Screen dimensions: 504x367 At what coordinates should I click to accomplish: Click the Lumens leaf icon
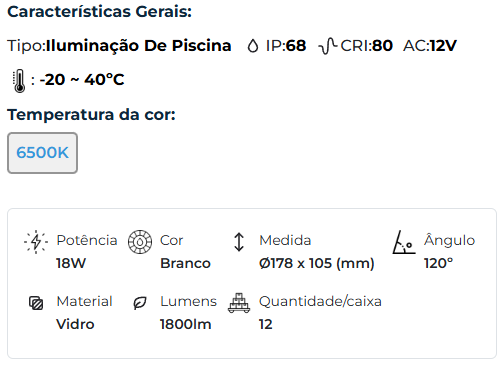pyautogui.click(x=140, y=303)
